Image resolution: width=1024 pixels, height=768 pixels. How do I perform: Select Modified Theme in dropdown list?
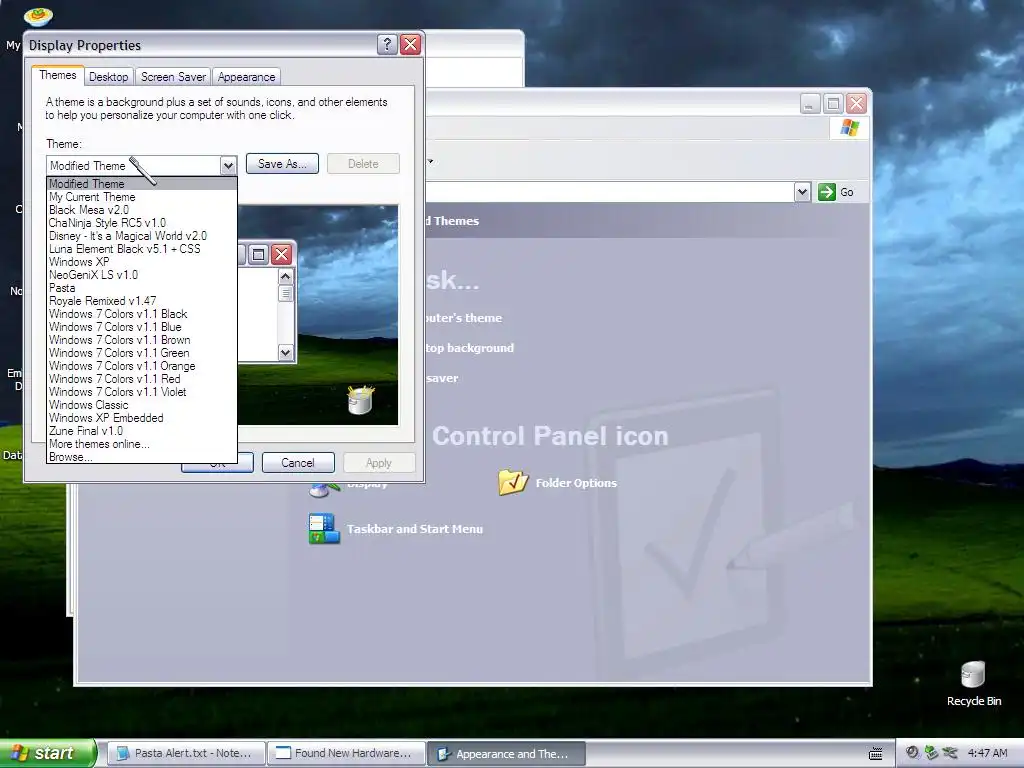(141, 184)
